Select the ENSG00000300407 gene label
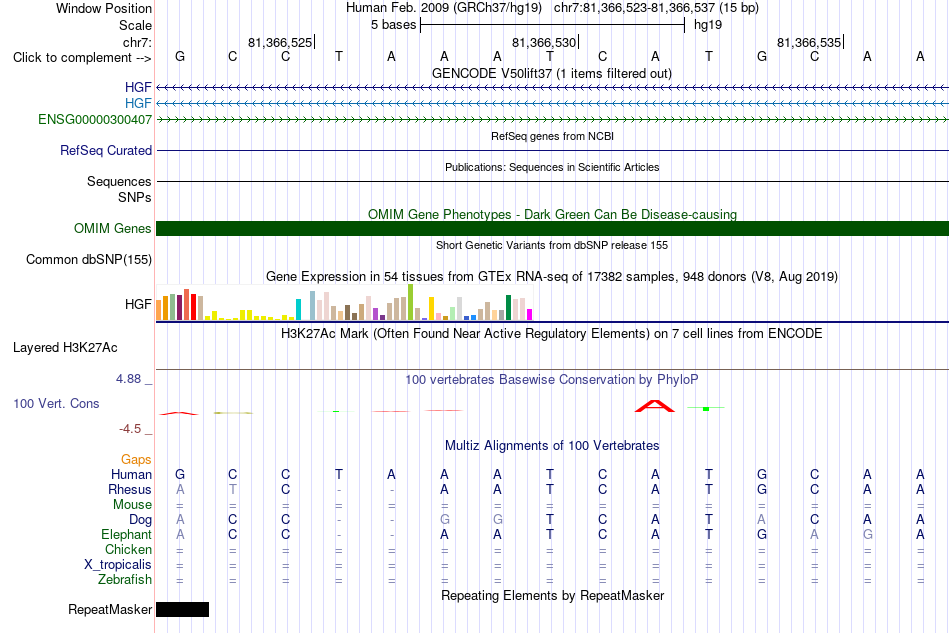This screenshot has width=950, height=633. click(x=95, y=119)
